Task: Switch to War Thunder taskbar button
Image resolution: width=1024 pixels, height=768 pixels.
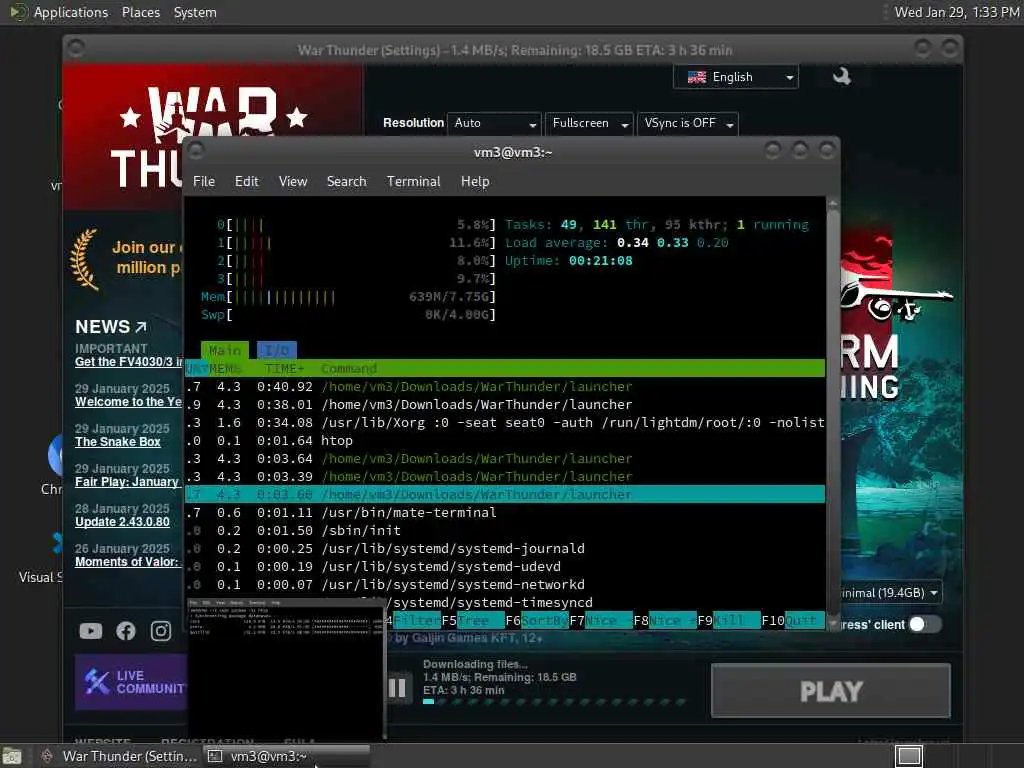Action: pos(118,756)
